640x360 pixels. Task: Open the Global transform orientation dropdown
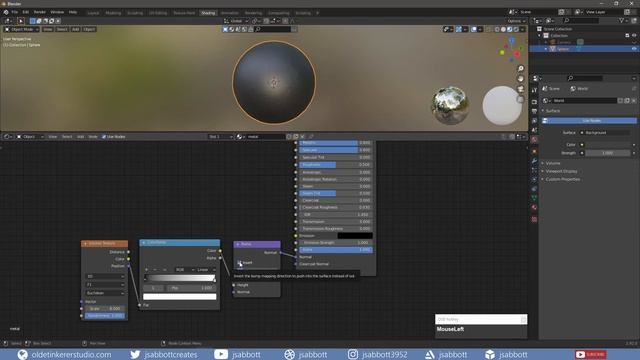(x=236, y=21)
